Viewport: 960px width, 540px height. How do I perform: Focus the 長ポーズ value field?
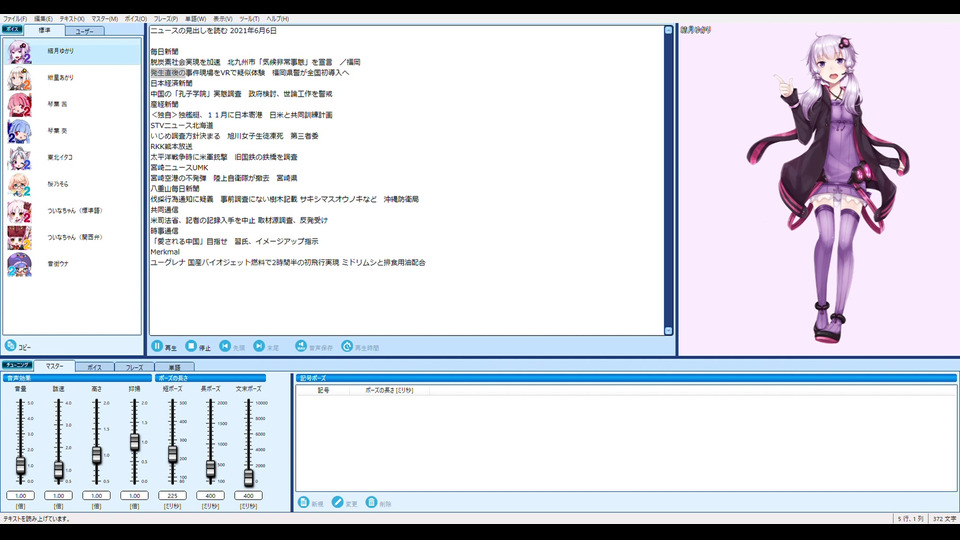point(210,495)
